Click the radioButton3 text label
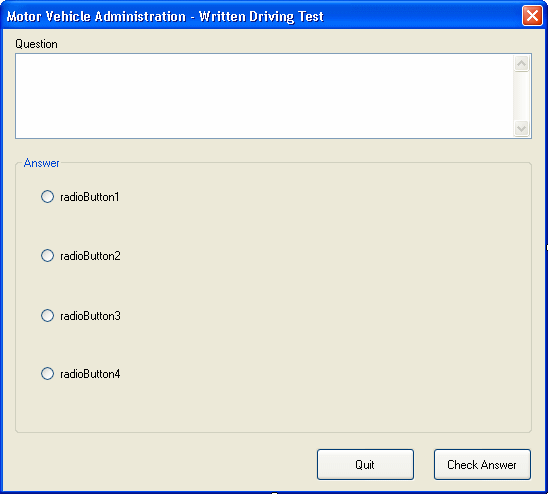The width and height of the screenshot is (548, 494). 90,316
